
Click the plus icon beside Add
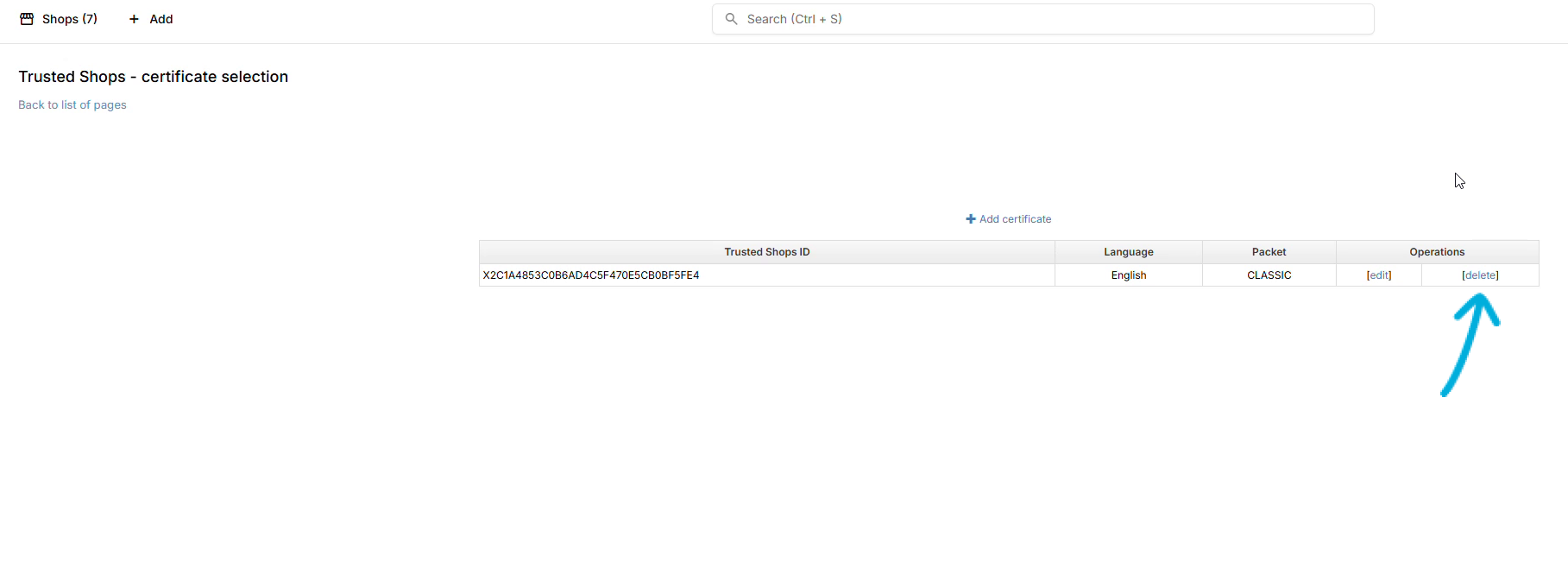click(134, 19)
